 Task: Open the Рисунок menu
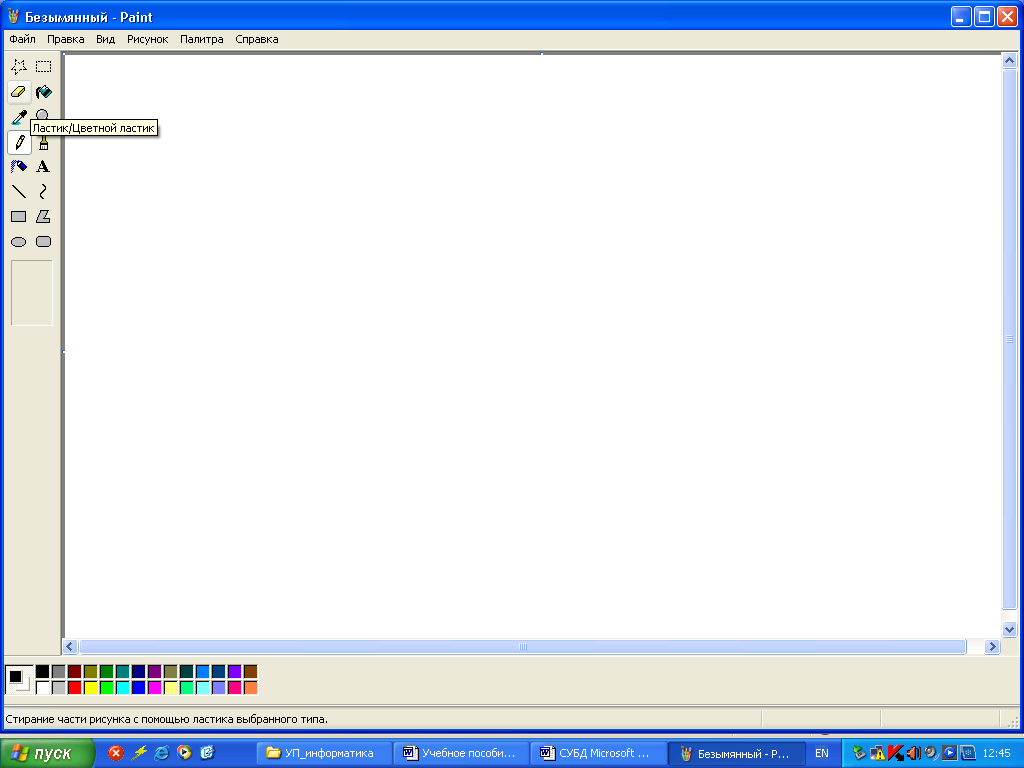[148, 39]
